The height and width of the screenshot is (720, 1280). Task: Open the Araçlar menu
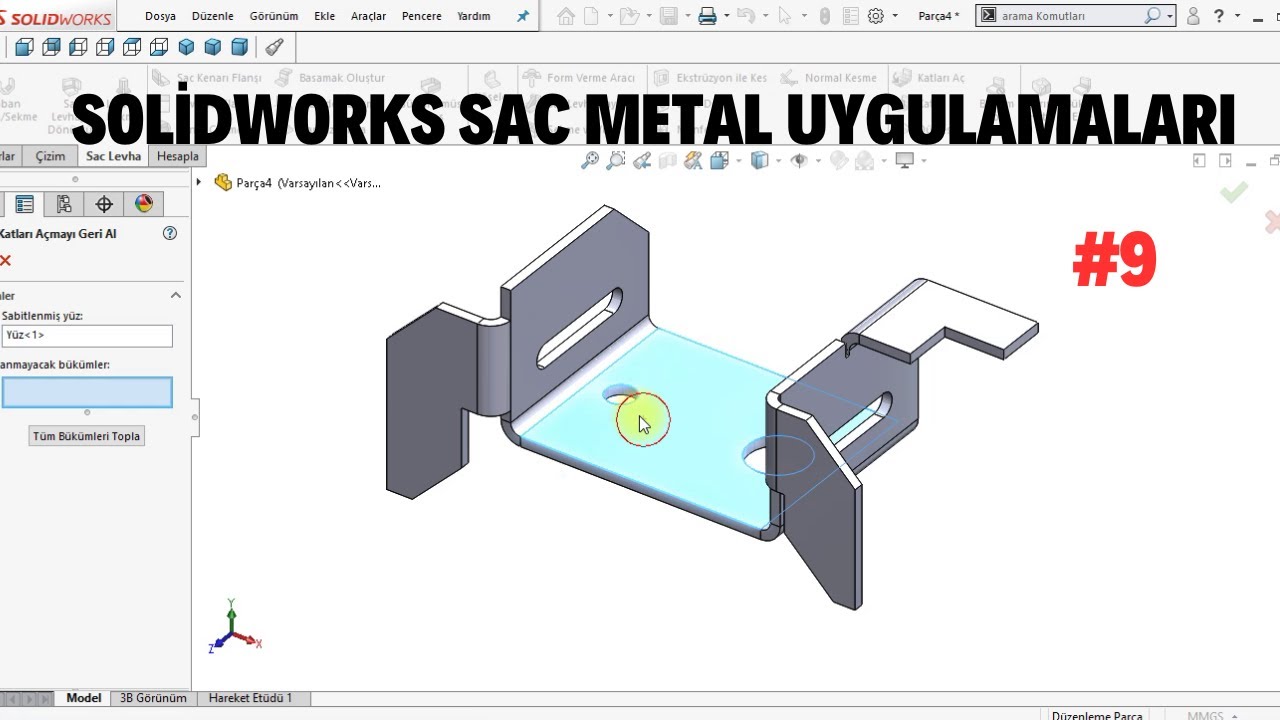click(368, 16)
